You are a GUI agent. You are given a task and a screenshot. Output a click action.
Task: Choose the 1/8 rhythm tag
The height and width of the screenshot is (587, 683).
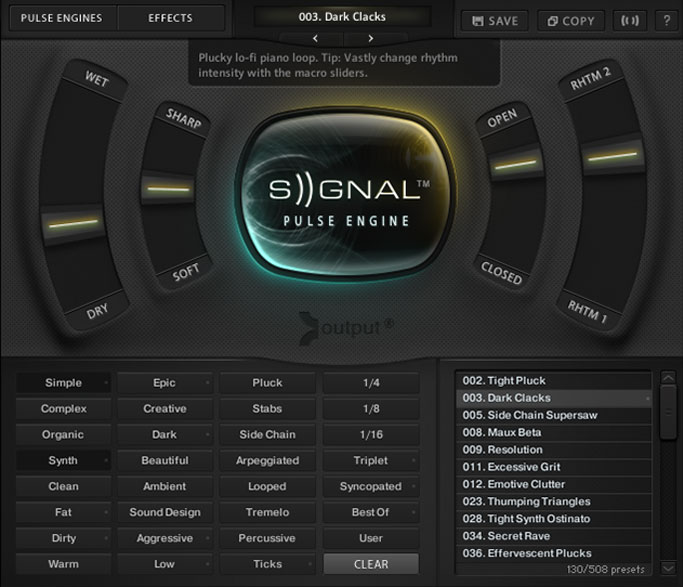click(371, 408)
